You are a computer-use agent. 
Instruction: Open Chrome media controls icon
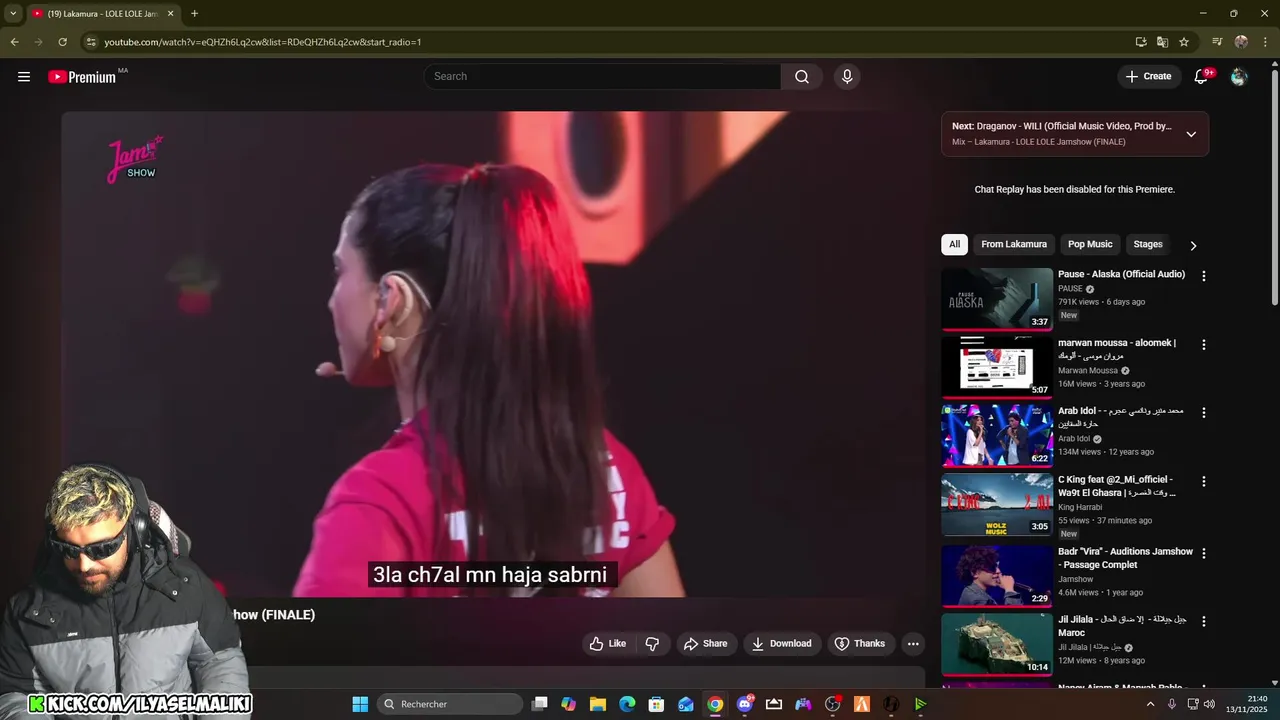(x=1217, y=42)
